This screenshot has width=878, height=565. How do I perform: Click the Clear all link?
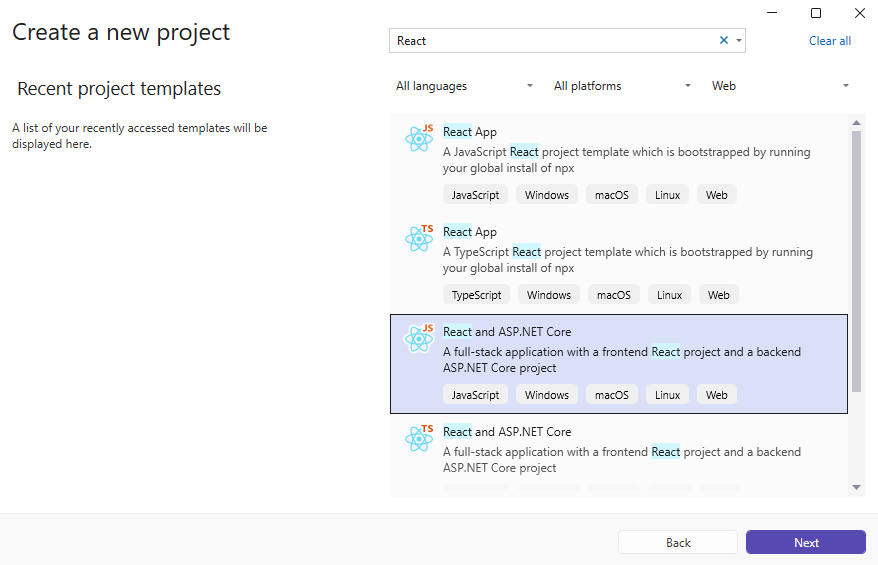[x=830, y=41]
